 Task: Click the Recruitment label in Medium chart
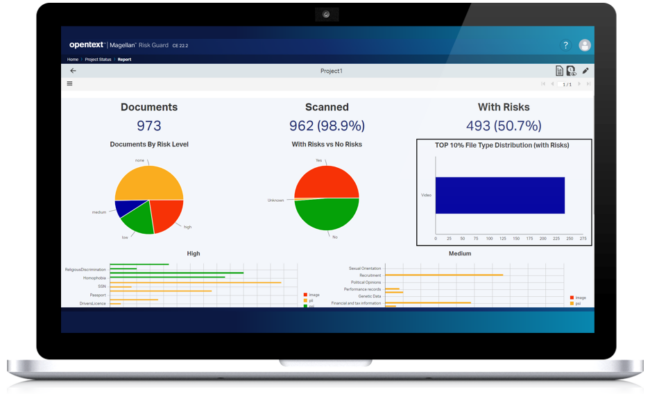[x=370, y=275]
